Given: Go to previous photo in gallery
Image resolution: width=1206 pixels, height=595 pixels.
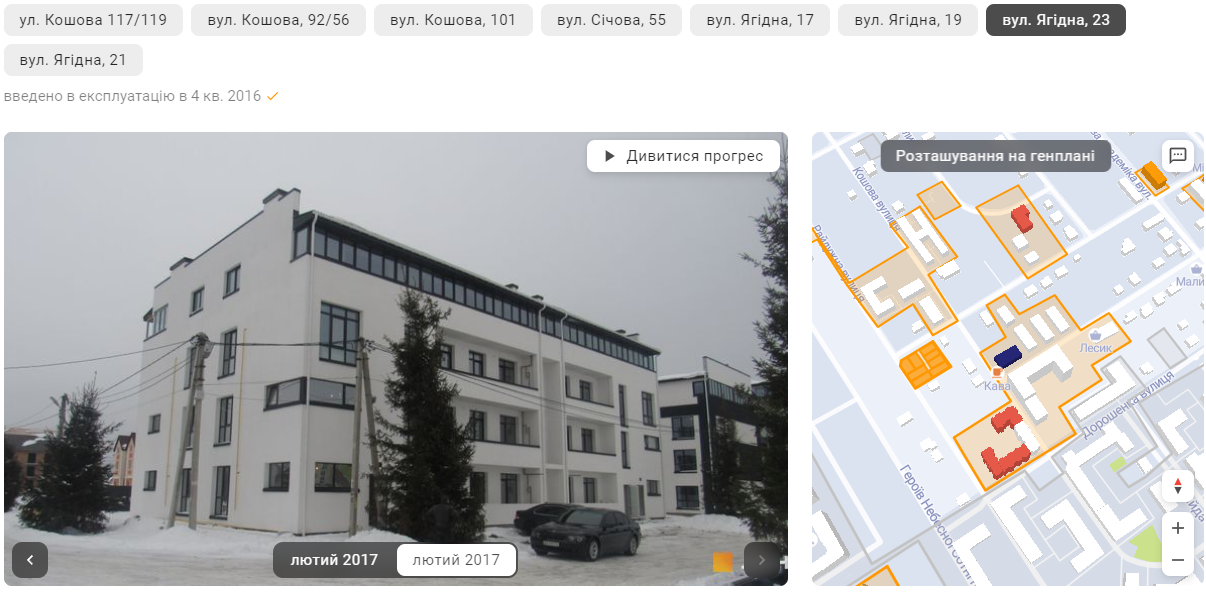Looking at the screenshot, I should tap(30, 560).
